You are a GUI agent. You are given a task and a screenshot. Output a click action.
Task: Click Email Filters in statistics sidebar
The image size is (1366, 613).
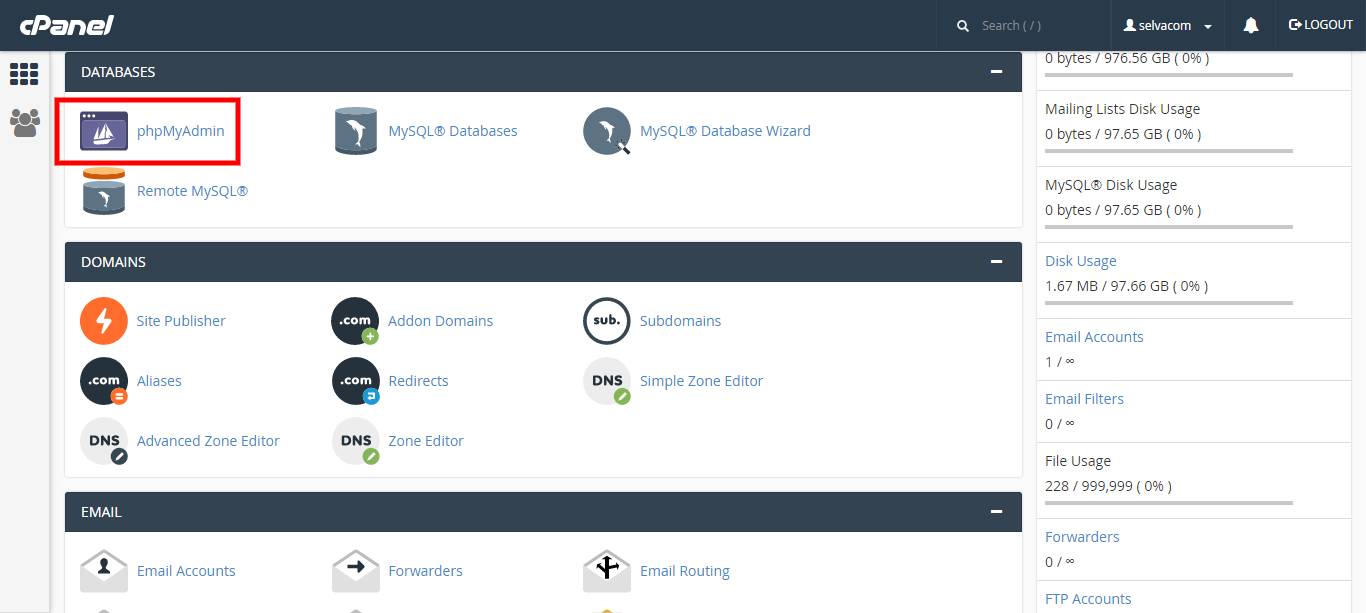click(1084, 399)
